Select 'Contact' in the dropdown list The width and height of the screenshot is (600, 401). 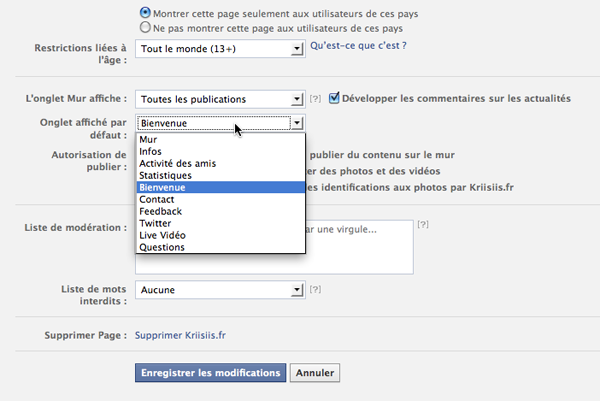point(157,199)
